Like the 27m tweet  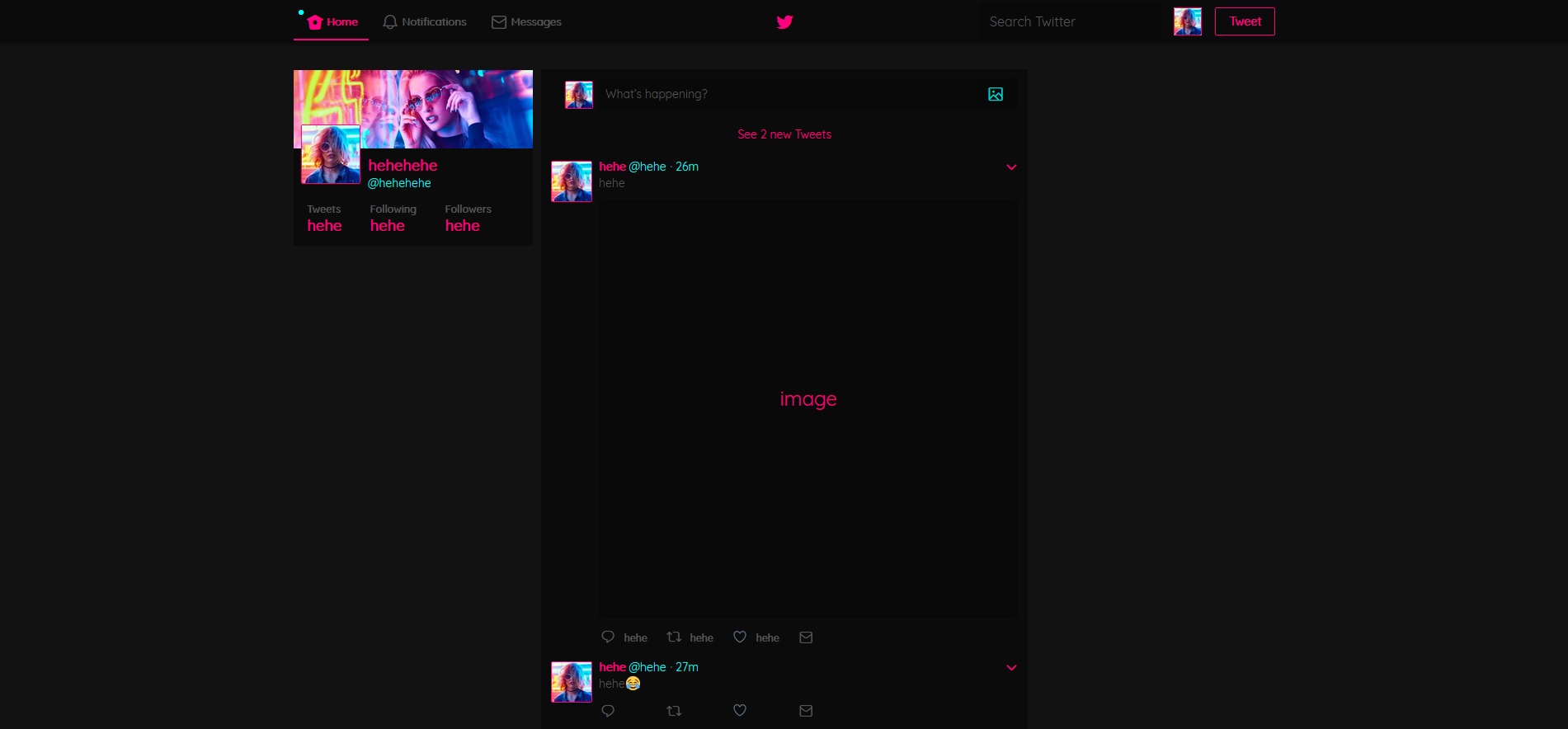pos(740,711)
